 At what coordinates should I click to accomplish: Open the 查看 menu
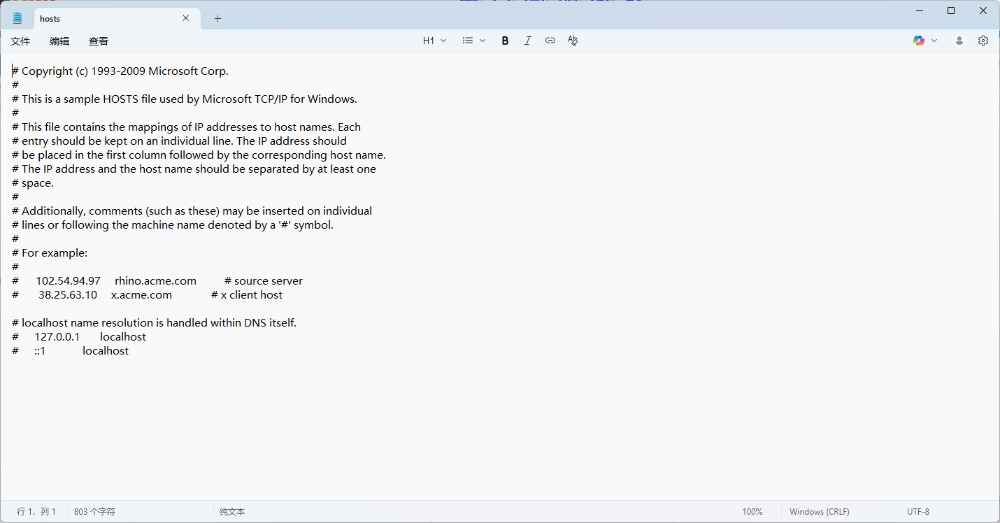click(x=98, y=41)
